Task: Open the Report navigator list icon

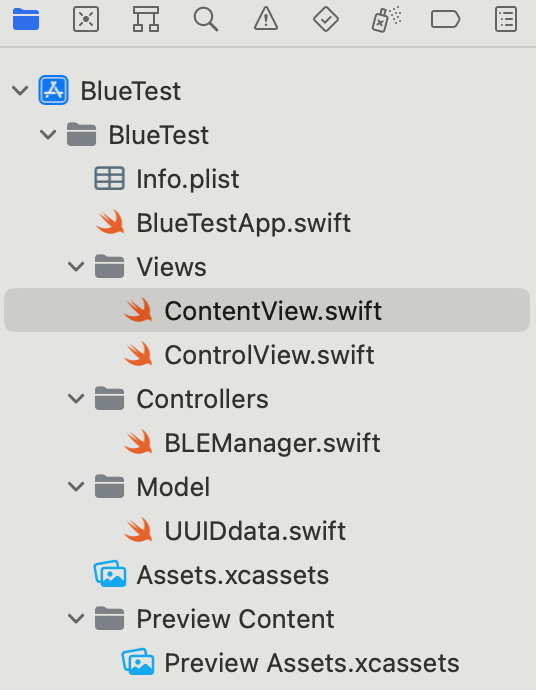Action: [506, 19]
